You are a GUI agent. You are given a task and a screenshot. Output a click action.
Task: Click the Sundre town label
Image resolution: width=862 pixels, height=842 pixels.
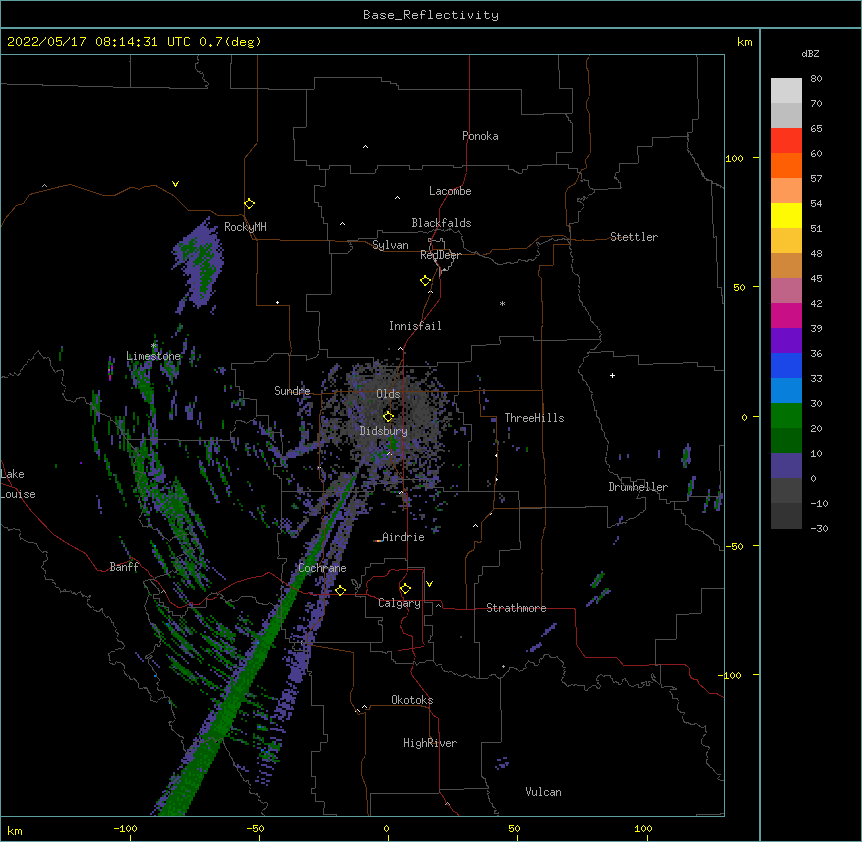pyautogui.click(x=292, y=391)
